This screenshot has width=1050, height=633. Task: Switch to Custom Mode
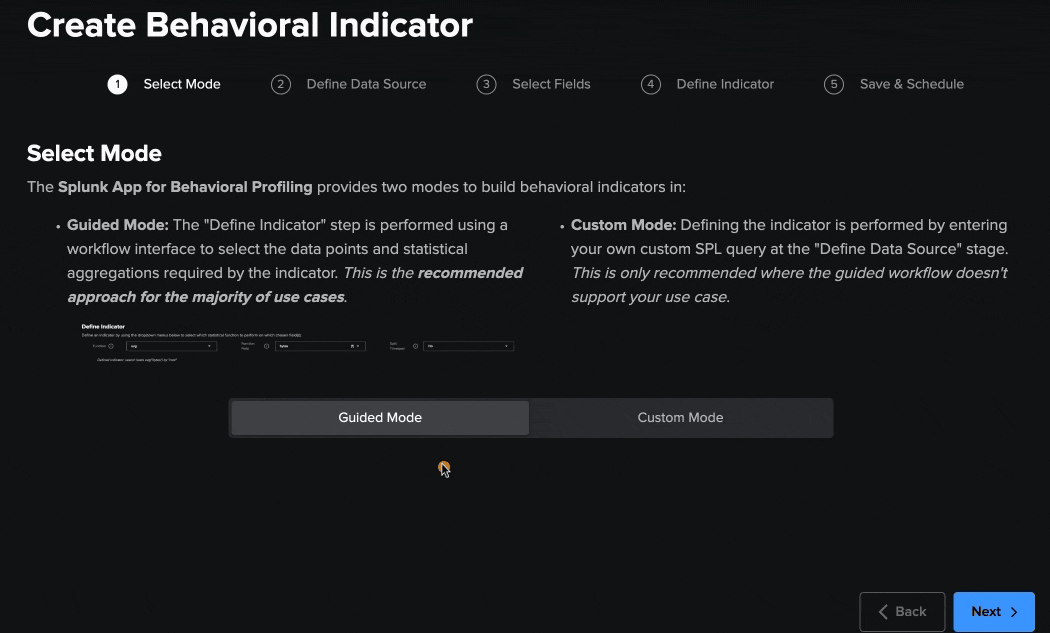click(x=680, y=418)
